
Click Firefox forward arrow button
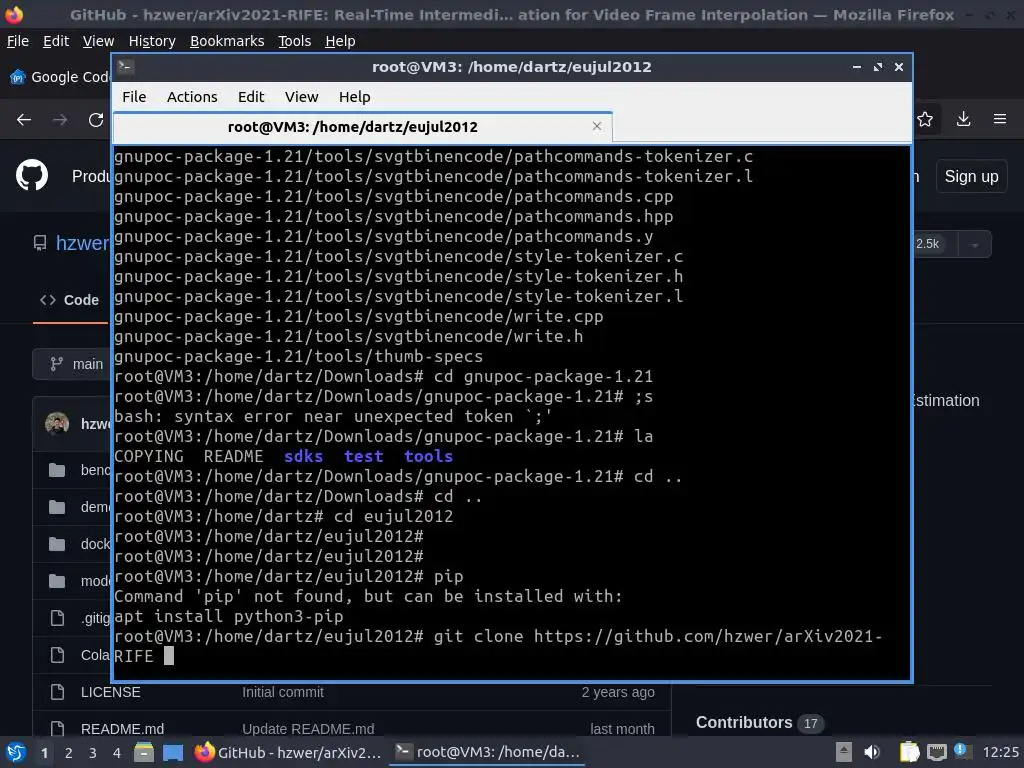(60, 120)
